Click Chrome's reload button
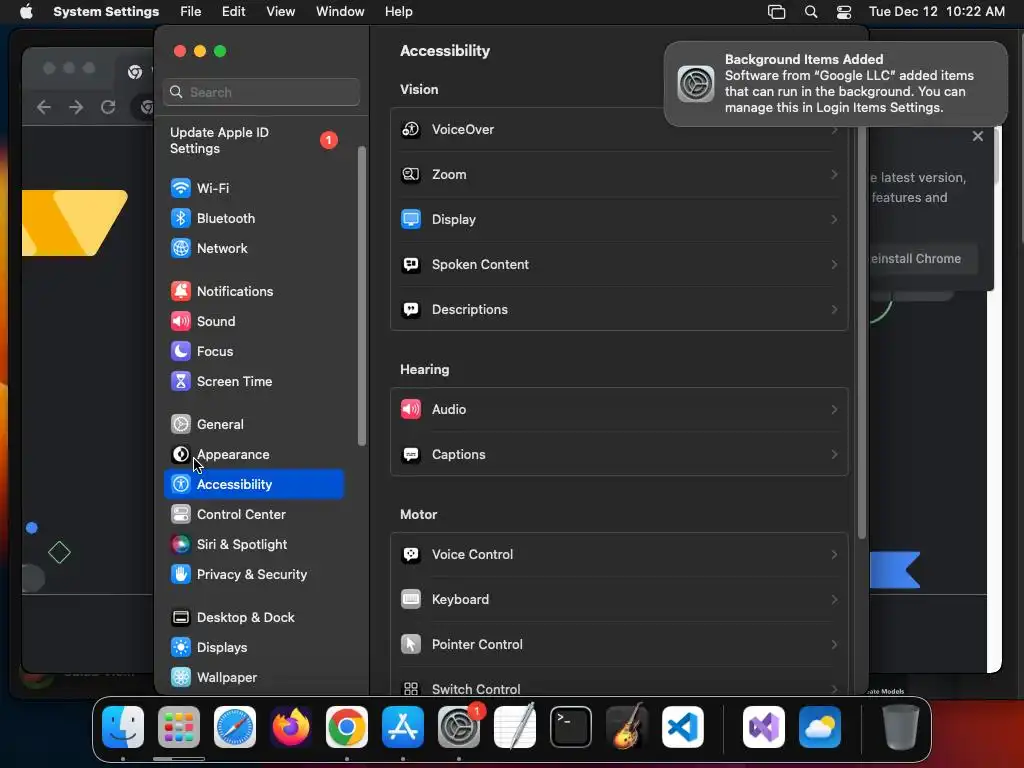The image size is (1024, 768). point(108,107)
